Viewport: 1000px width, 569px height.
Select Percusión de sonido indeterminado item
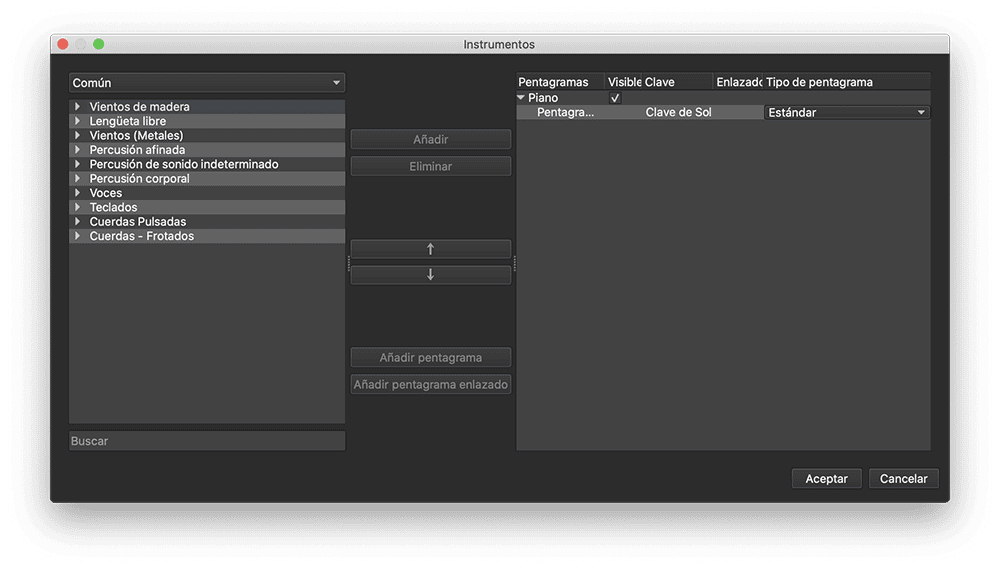click(183, 164)
